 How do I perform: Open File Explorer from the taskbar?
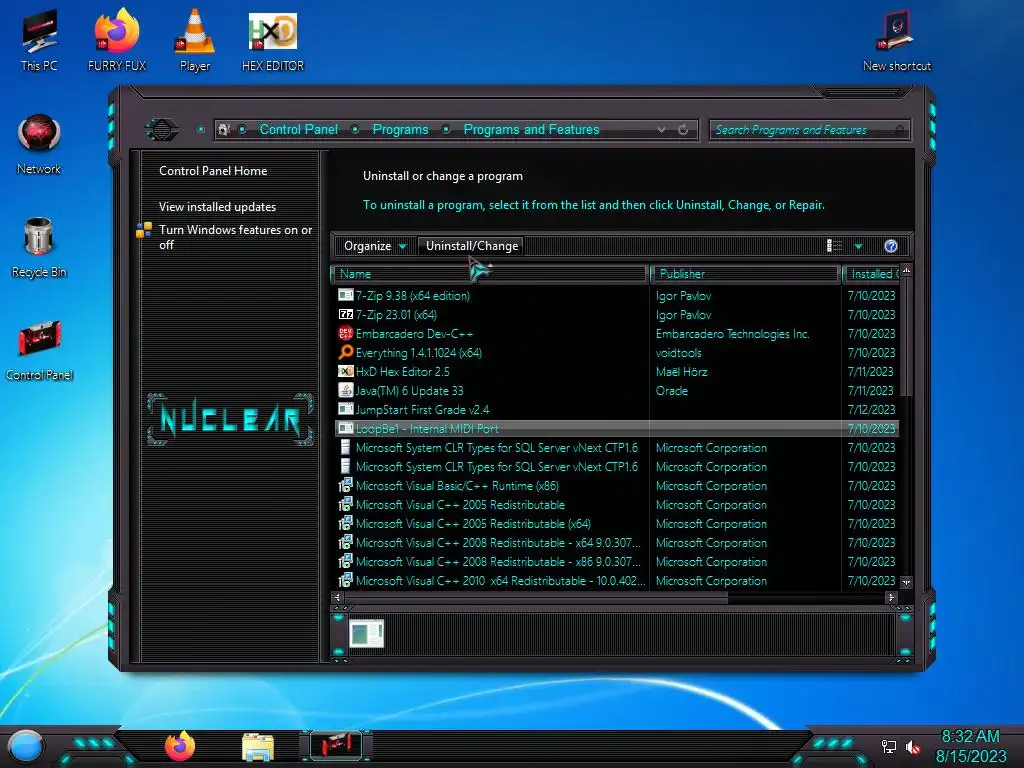pyautogui.click(x=258, y=747)
